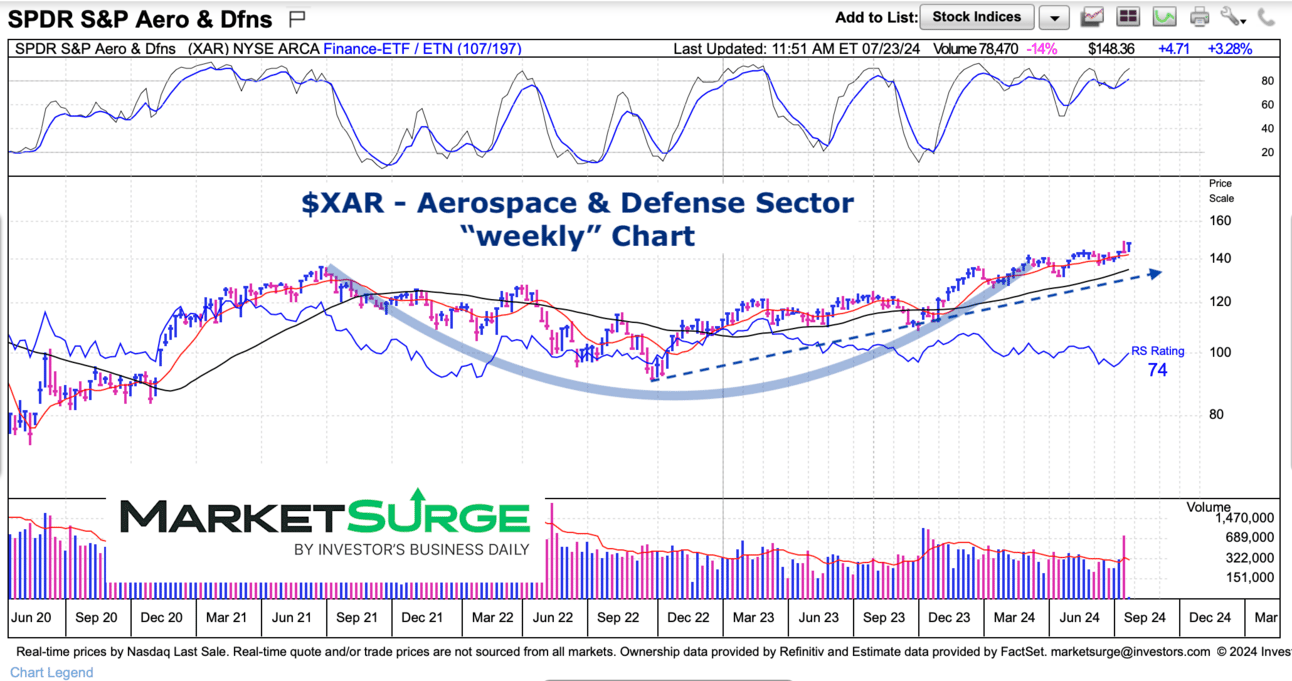This screenshot has height=681, width=1292.
Task: Select the Jun 21 date marker
Action: tap(292, 617)
